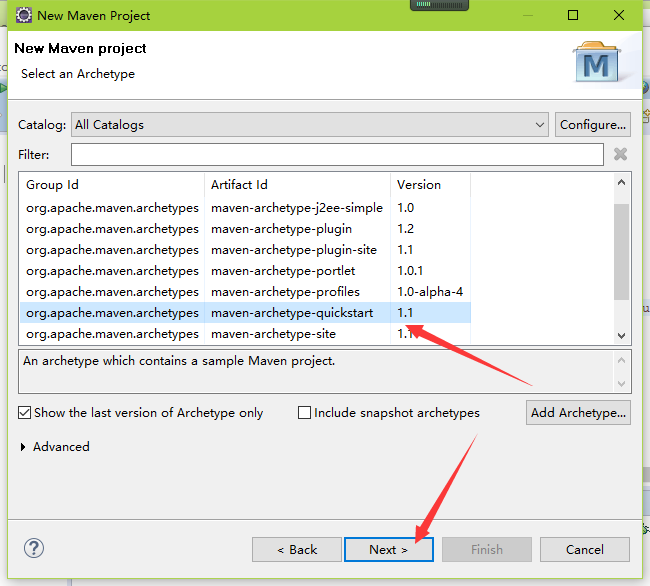Select maven-archetype-j2ee-simple row
This screenshot has height=586, width=650.
[245, 208]
